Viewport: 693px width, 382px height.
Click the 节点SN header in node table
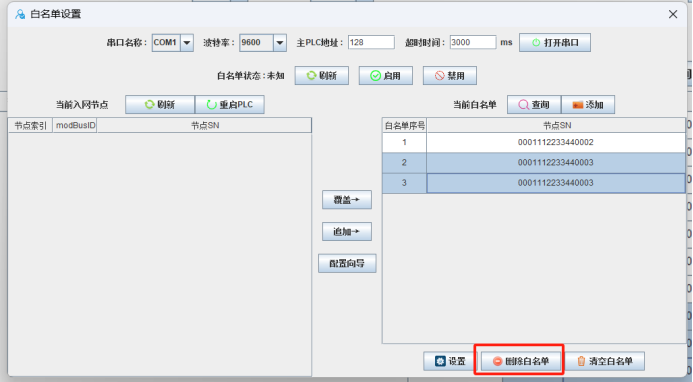tap(205, 126)
